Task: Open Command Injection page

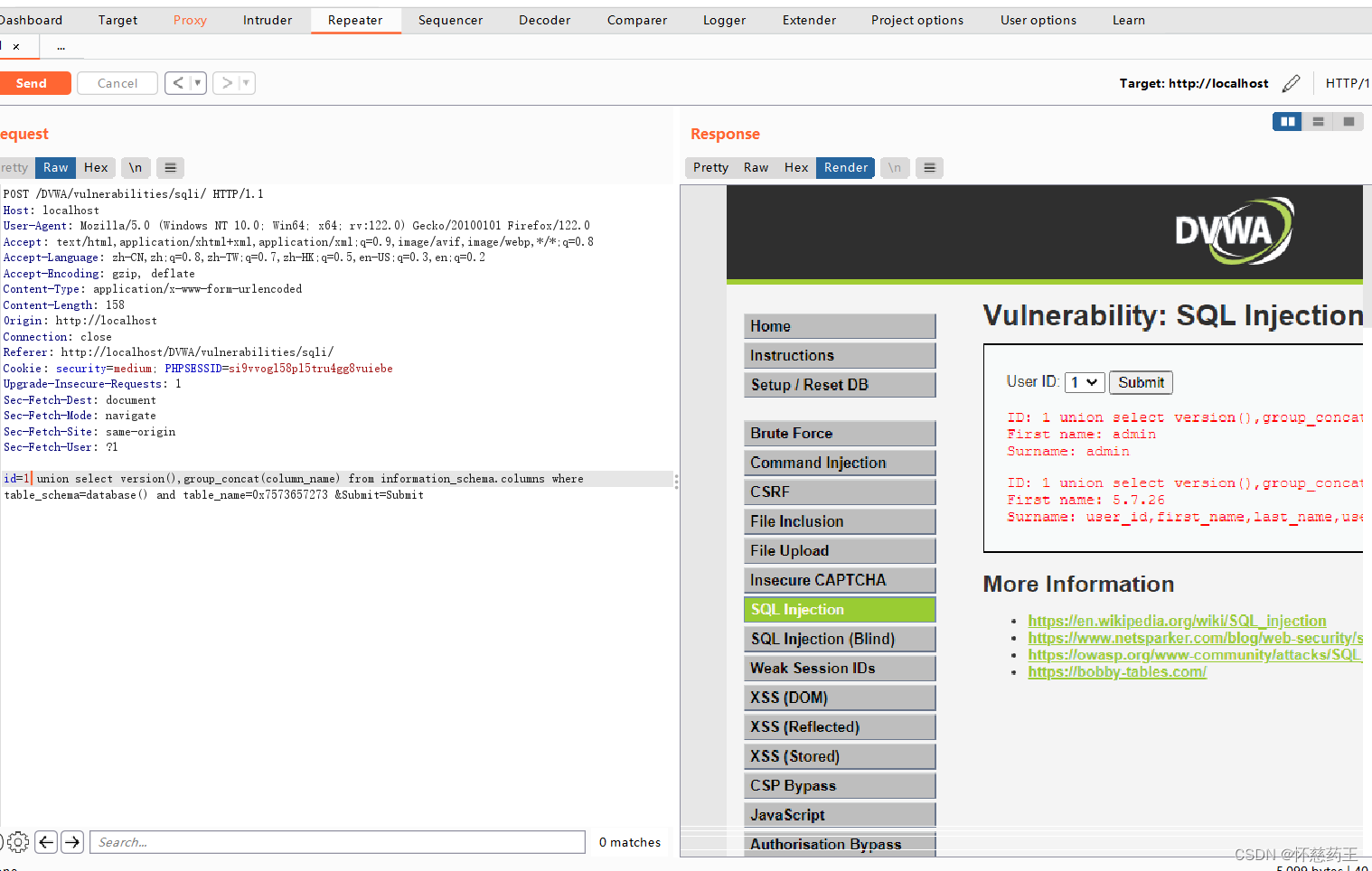Action: pyautogui.click(x=840, y=463)
